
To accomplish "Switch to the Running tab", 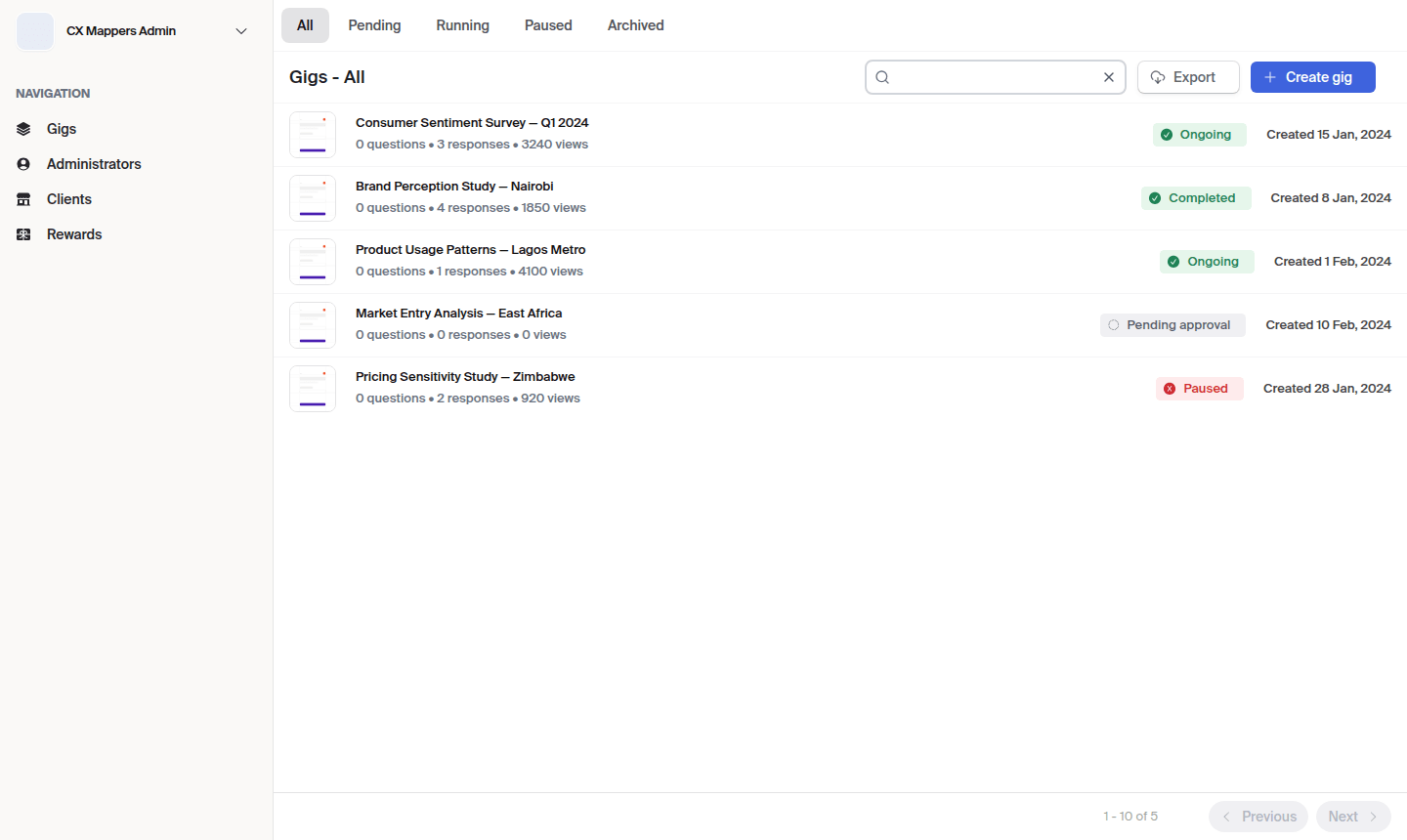I will tap(462, 25).
